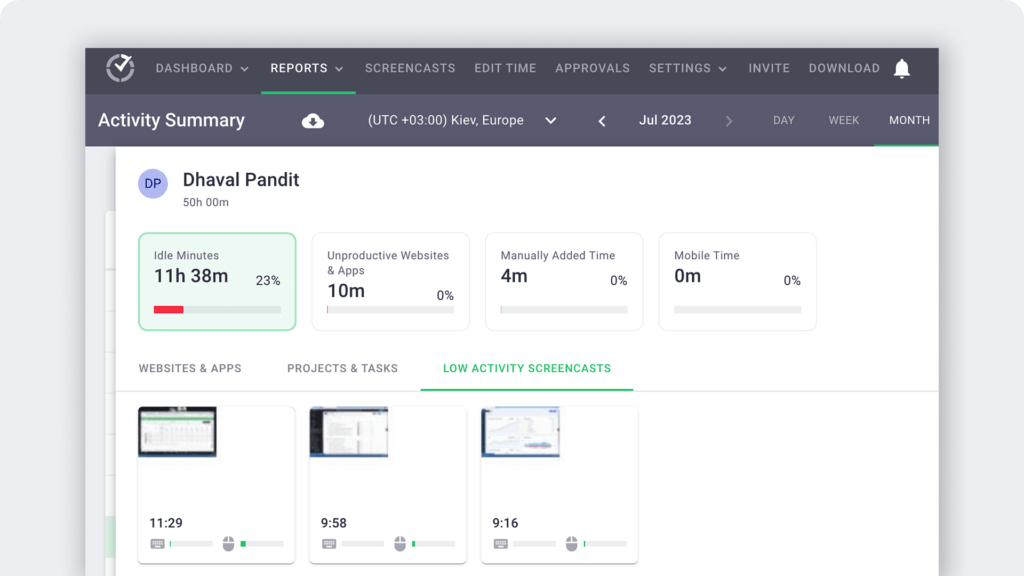Click the Download link in the navbar

843,67
